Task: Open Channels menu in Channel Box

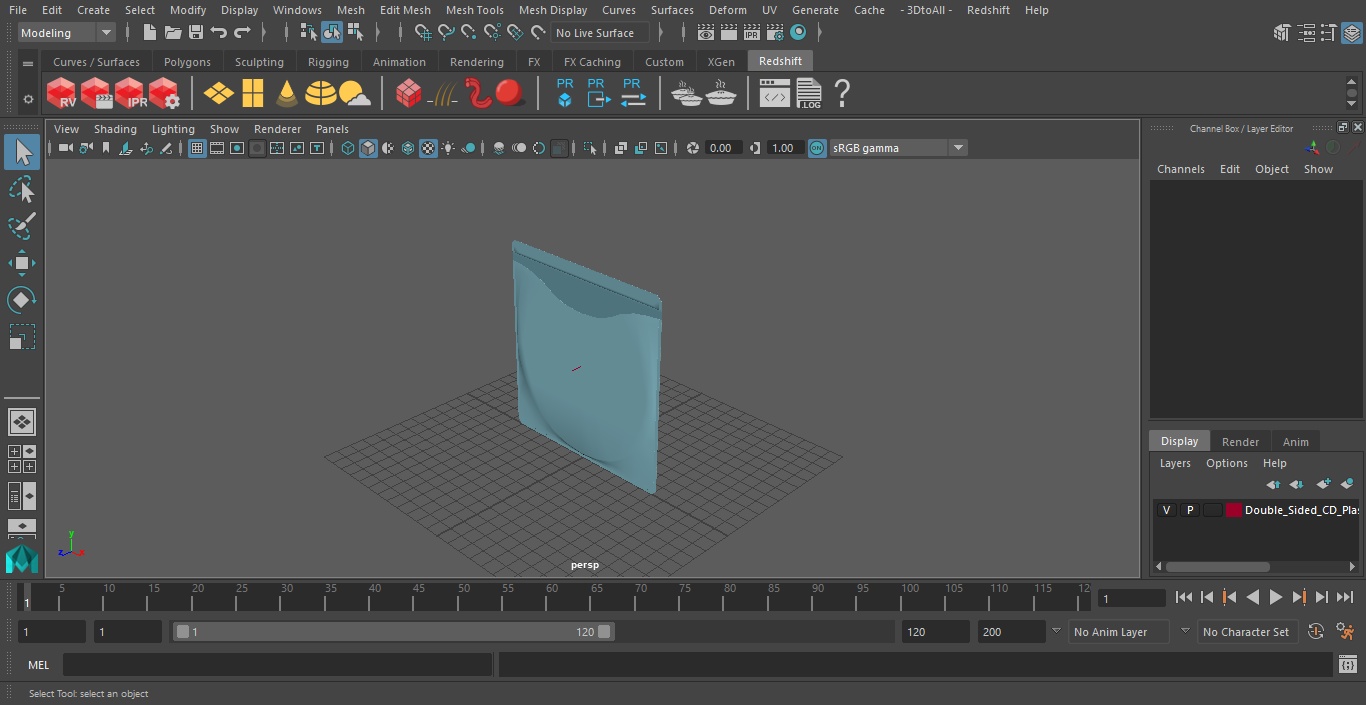Action: (1180, 169)
